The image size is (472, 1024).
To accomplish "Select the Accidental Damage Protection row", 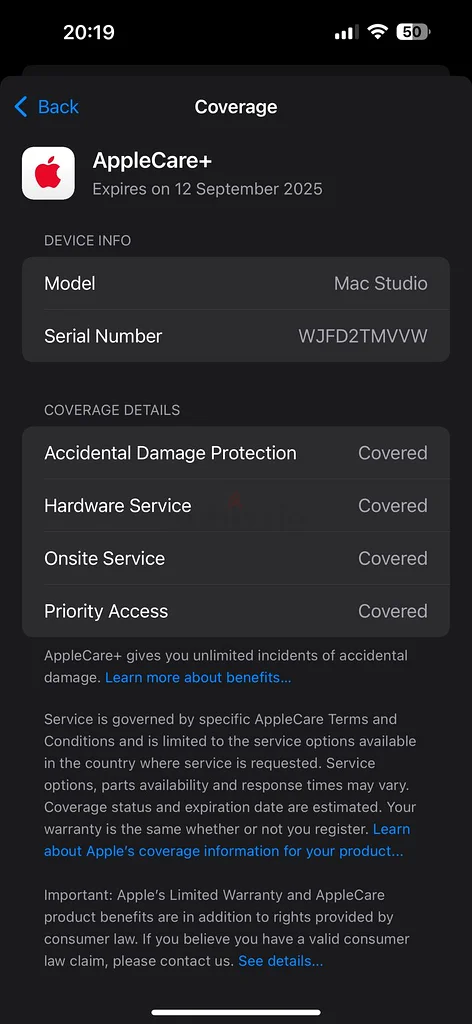I will [236, 453].
